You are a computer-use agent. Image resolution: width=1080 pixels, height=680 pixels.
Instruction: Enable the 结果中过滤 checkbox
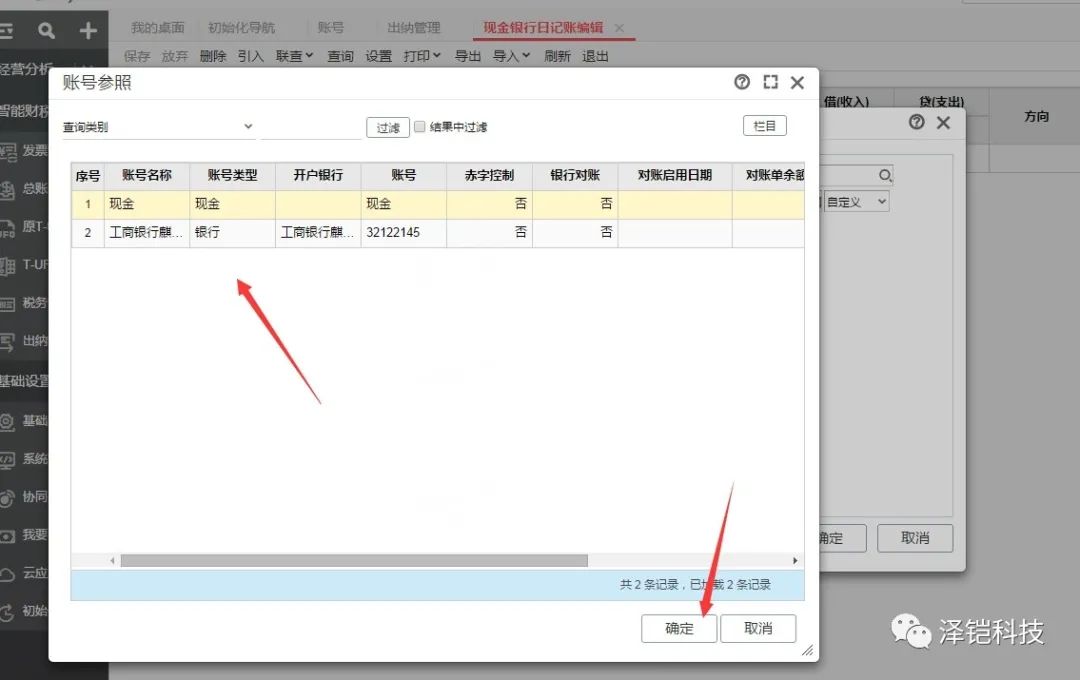tap(420, 127)
